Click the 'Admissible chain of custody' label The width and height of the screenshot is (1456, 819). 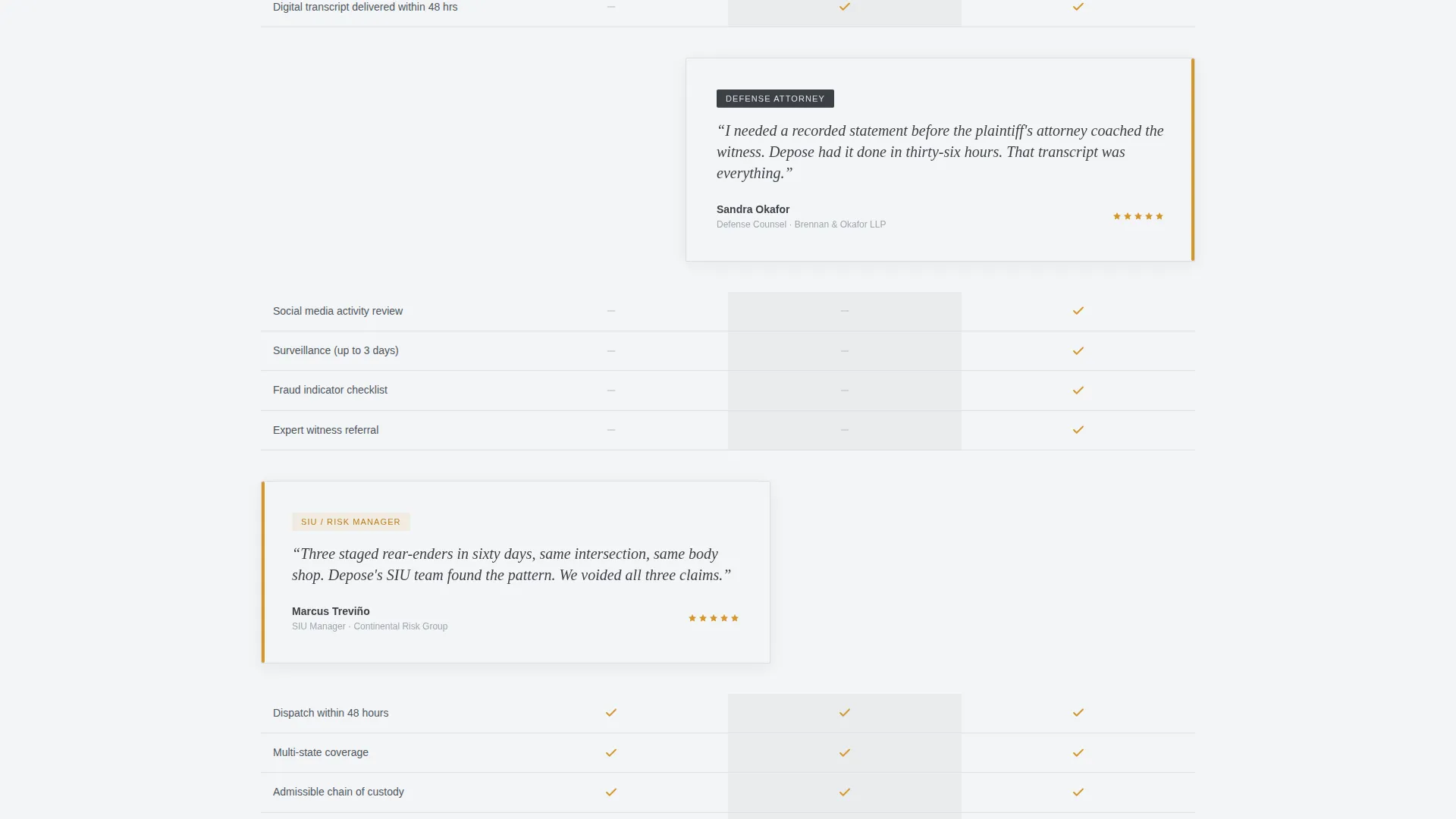point(338,792)
